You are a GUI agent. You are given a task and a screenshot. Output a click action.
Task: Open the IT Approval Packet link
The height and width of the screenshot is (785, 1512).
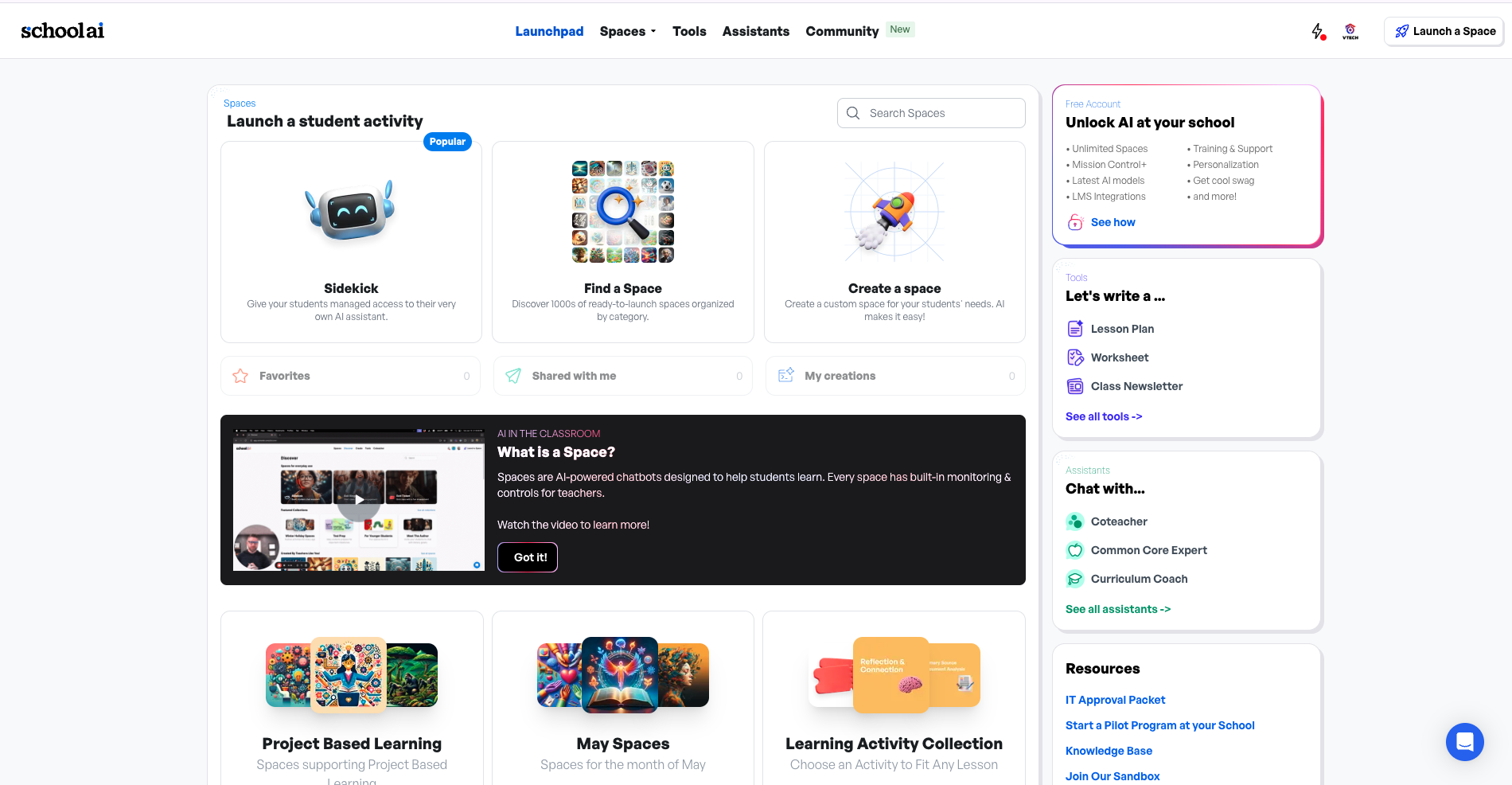1115,700
